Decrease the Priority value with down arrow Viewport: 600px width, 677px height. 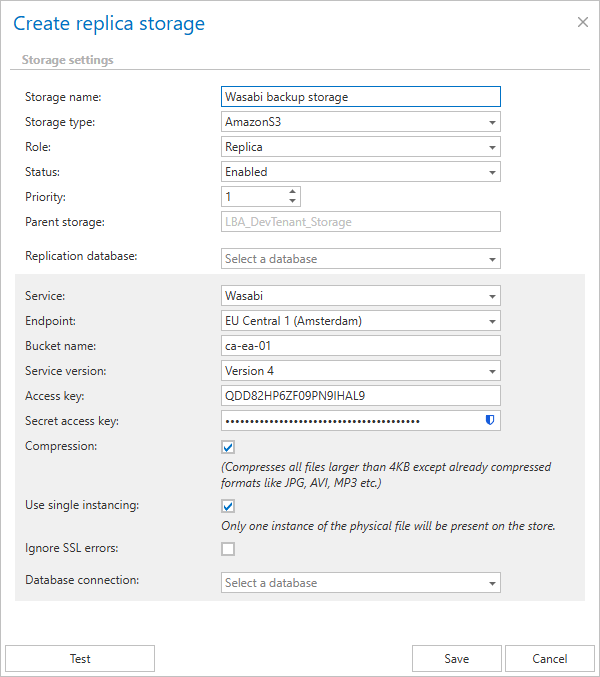tap(292, 201)
